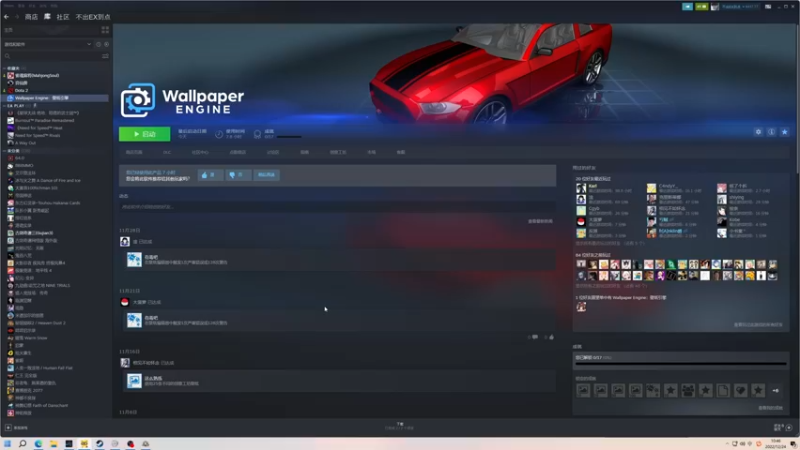Go forward with the Steam forward arrow
Image resolution: width=800 pixels, height=450 pixels.
coord(16,17)
